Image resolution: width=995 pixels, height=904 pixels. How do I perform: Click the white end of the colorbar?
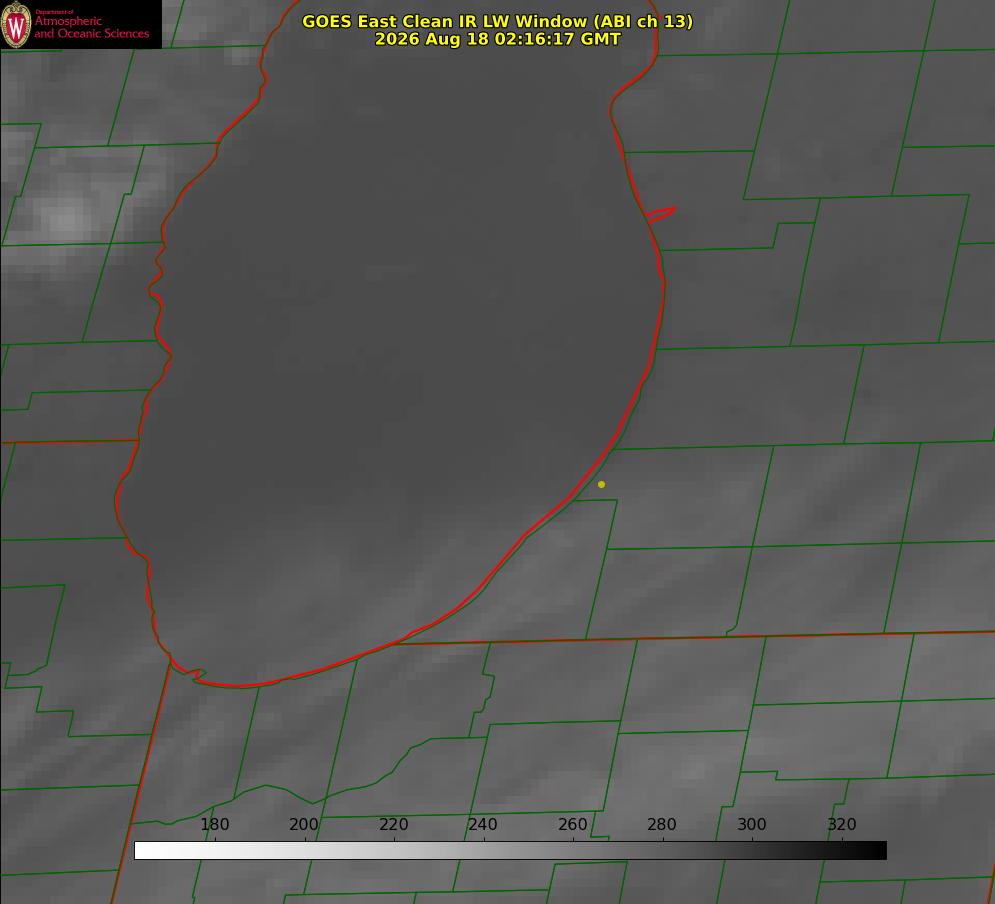143,850
